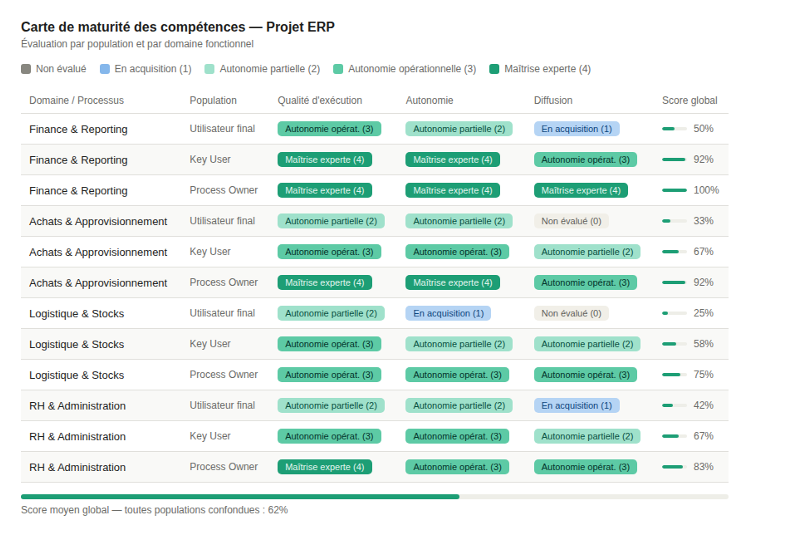790x548 pixels.
Task: Click the 100% score progress bar
Action: pos(674,190)
